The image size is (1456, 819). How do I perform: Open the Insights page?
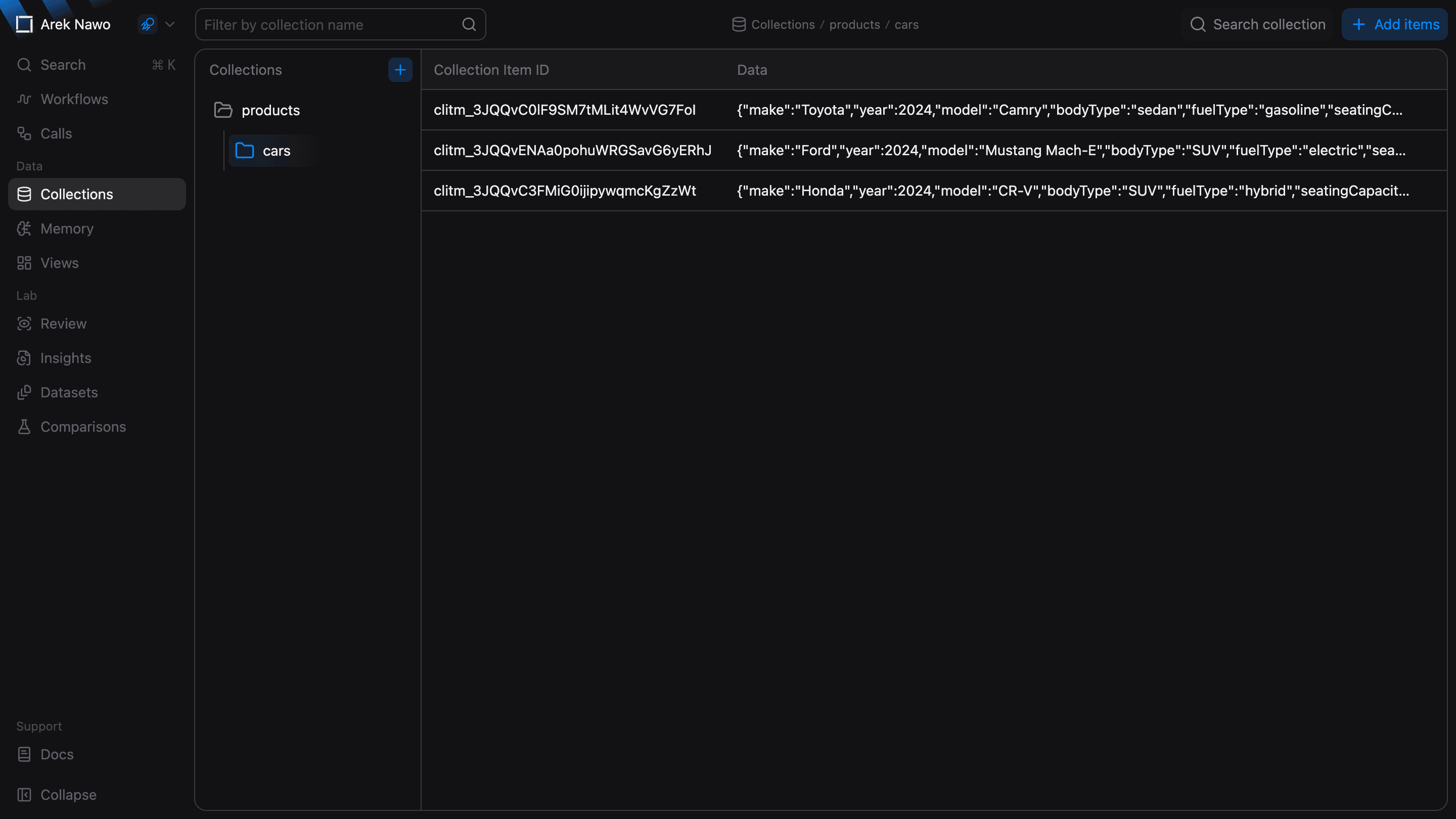pos(97,358)
